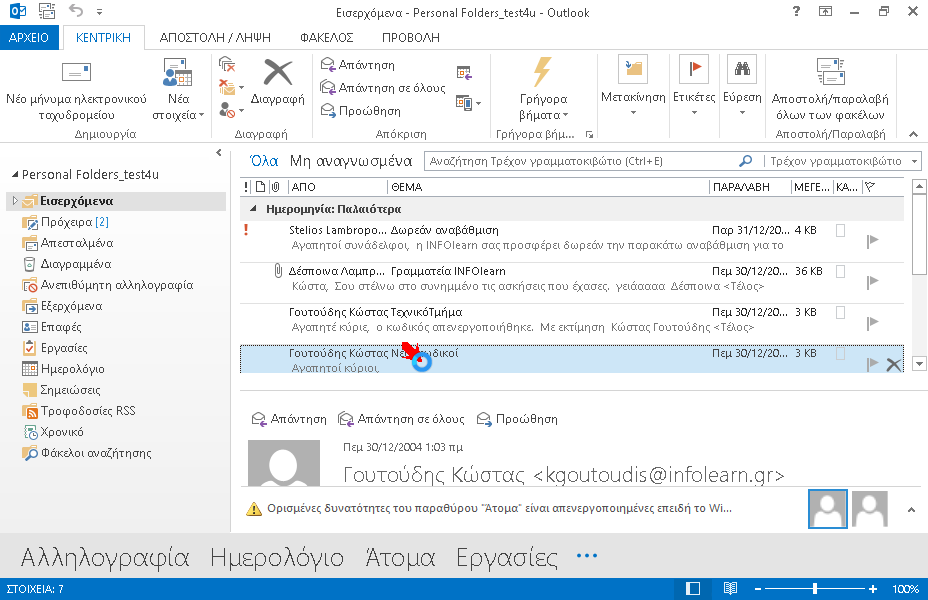The width and height of the screenshot is (928, 600).
Task: Expand the Εισερχόμενα folder arrow
Action: (x=15, y=201)
